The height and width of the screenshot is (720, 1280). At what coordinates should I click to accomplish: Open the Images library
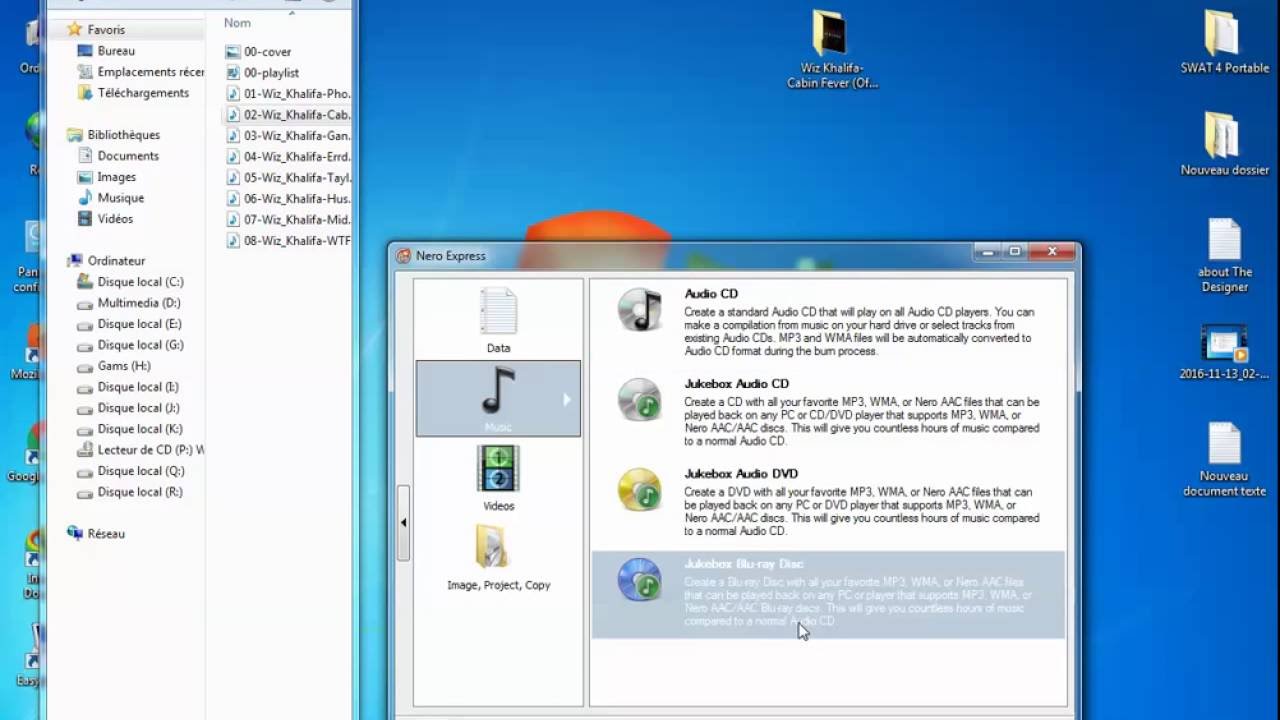pos(107,177)
